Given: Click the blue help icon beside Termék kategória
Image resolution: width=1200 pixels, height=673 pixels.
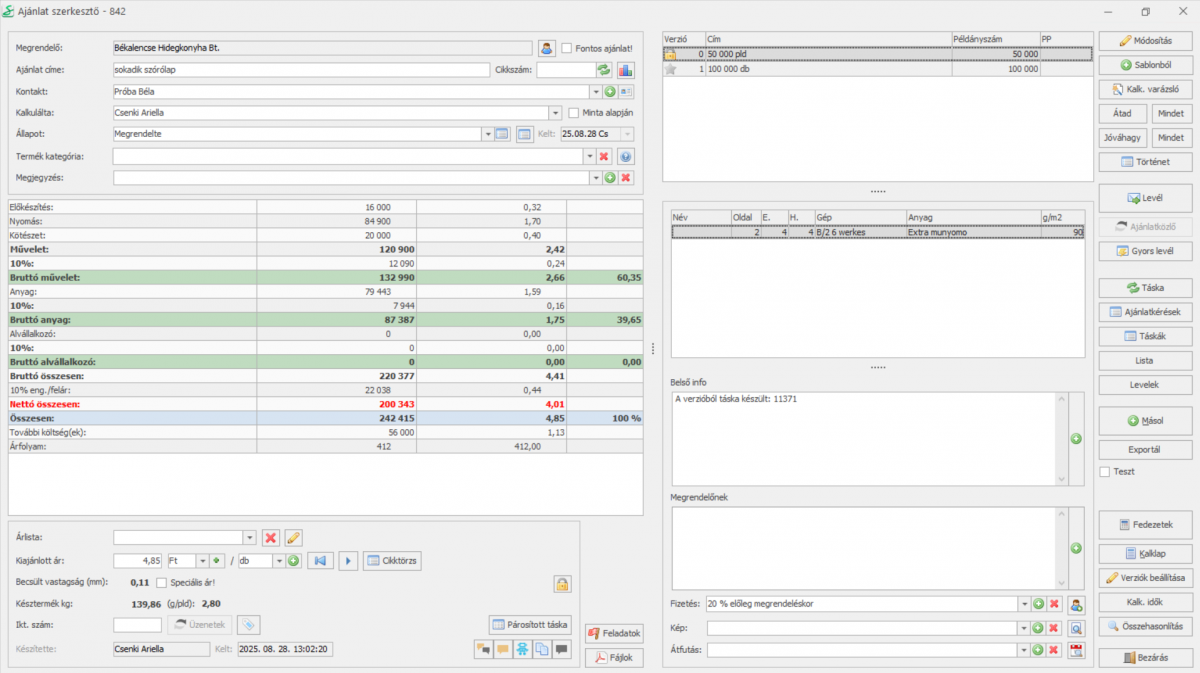Looking at the screenshot, I should pos(626,156).
